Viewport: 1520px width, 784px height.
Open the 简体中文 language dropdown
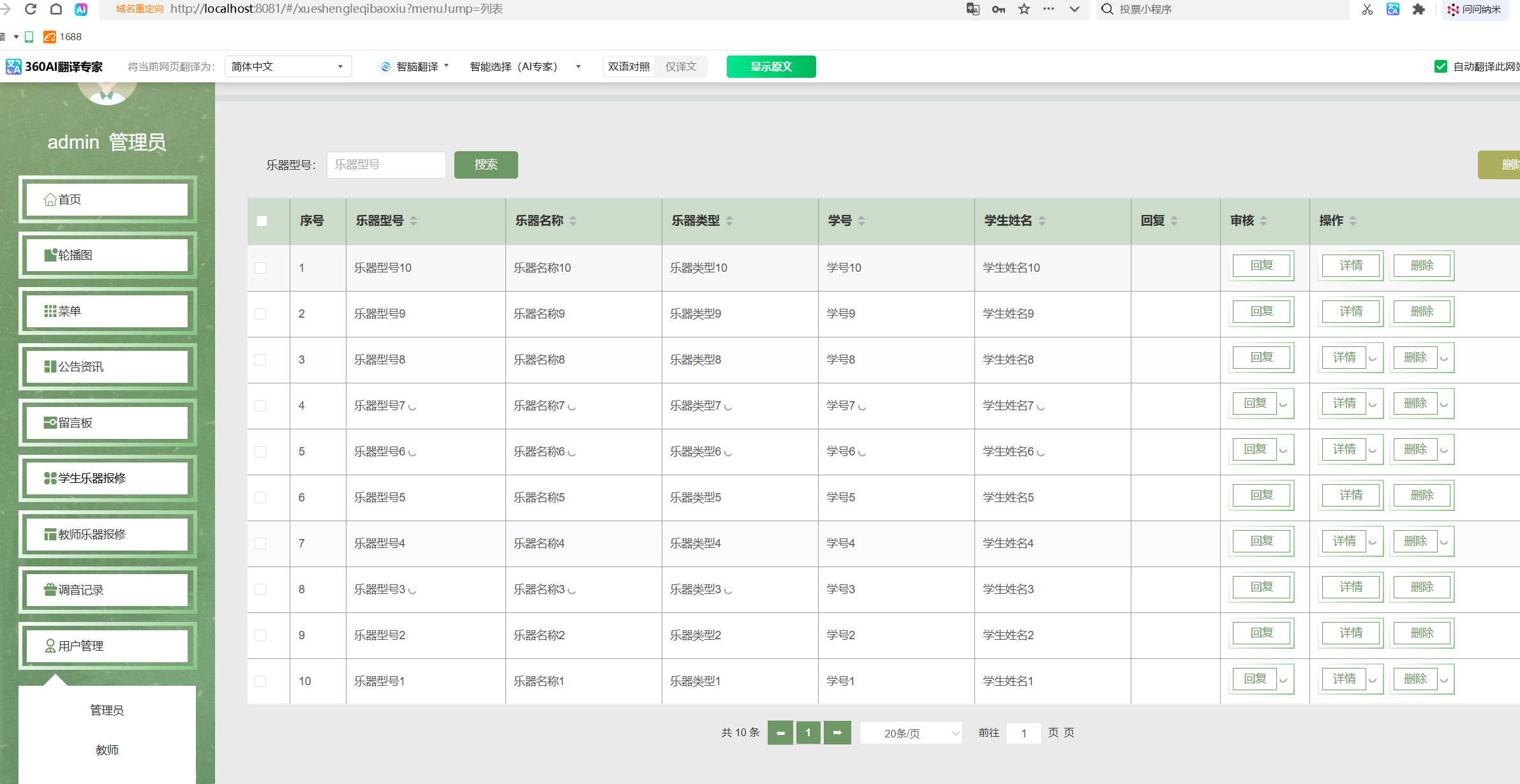pyautogui.click(x=288, y=66)
